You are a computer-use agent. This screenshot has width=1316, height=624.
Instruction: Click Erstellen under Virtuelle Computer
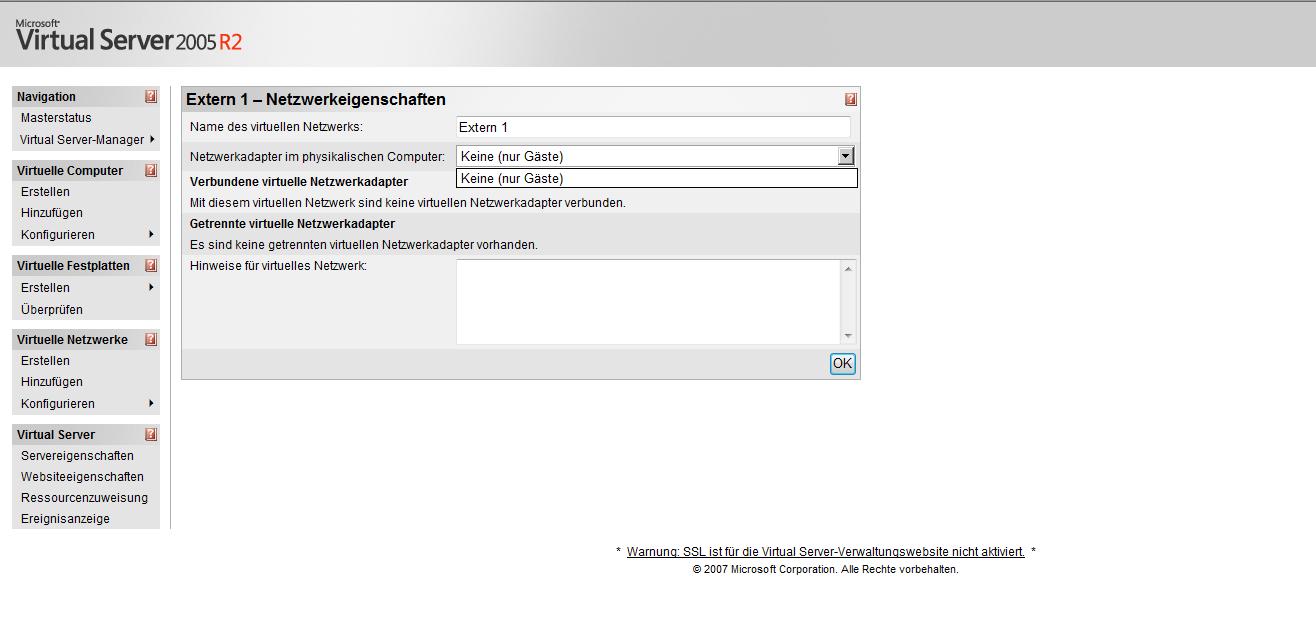[x=45, y=192]
